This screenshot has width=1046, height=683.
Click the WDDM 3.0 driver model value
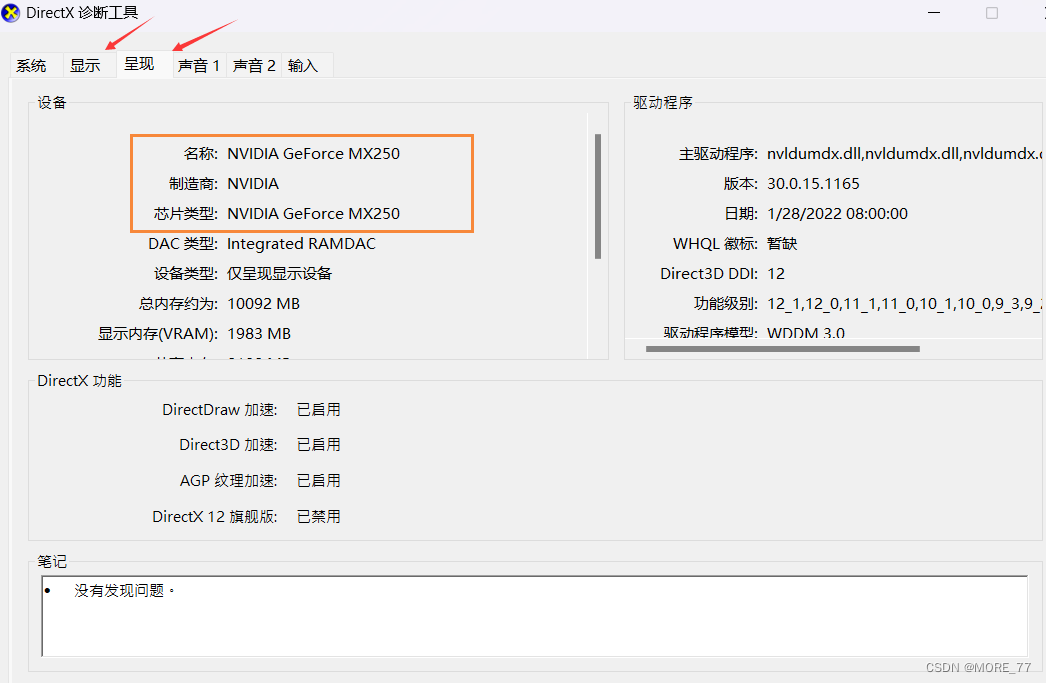806,332
